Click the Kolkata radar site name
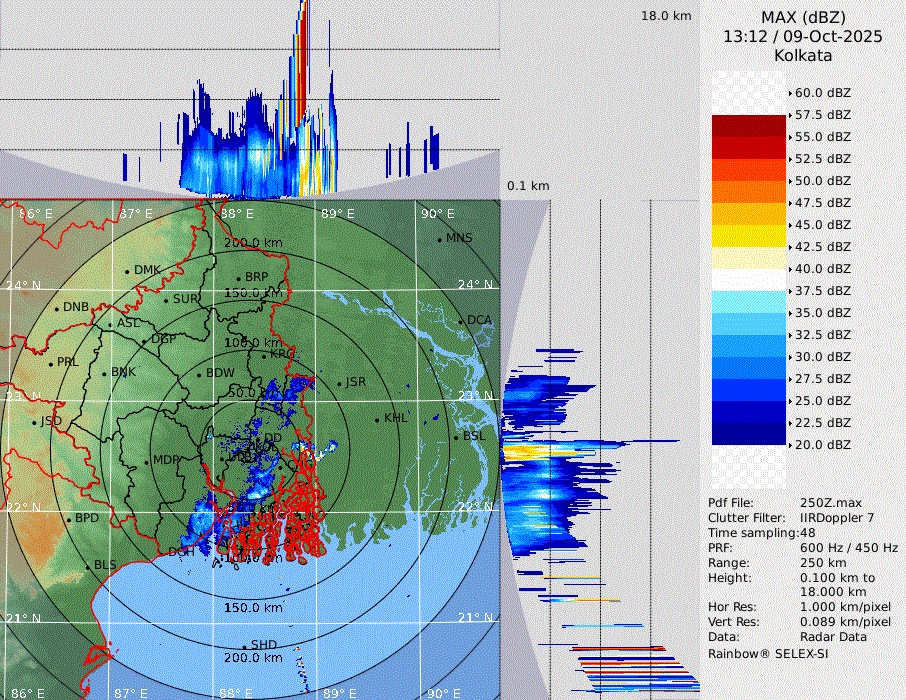This screenshot has height=700, width=906. (803, 56)
